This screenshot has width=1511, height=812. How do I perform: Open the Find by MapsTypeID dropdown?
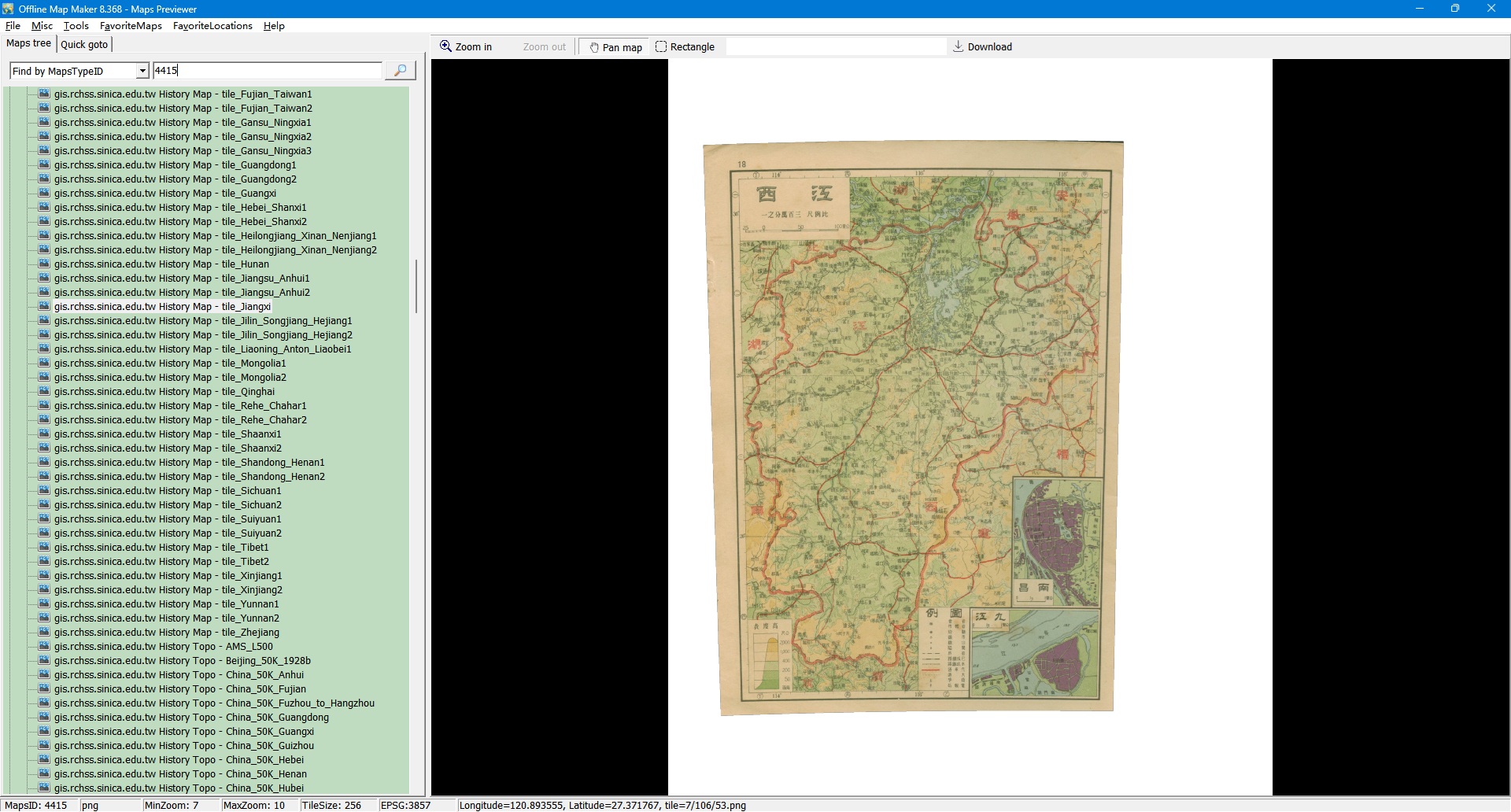point(142,72)
